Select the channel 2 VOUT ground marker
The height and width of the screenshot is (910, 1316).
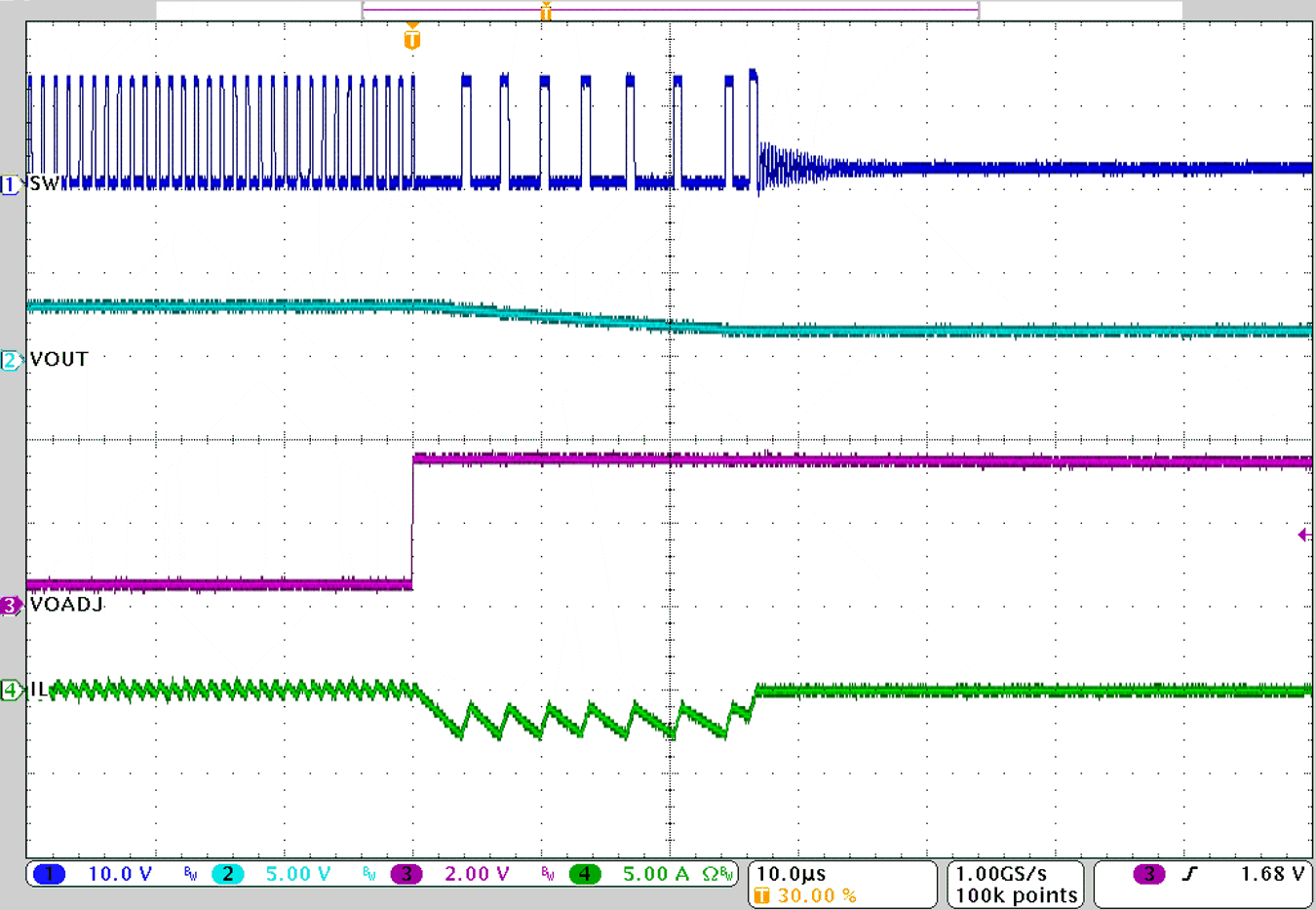(11, 361)
